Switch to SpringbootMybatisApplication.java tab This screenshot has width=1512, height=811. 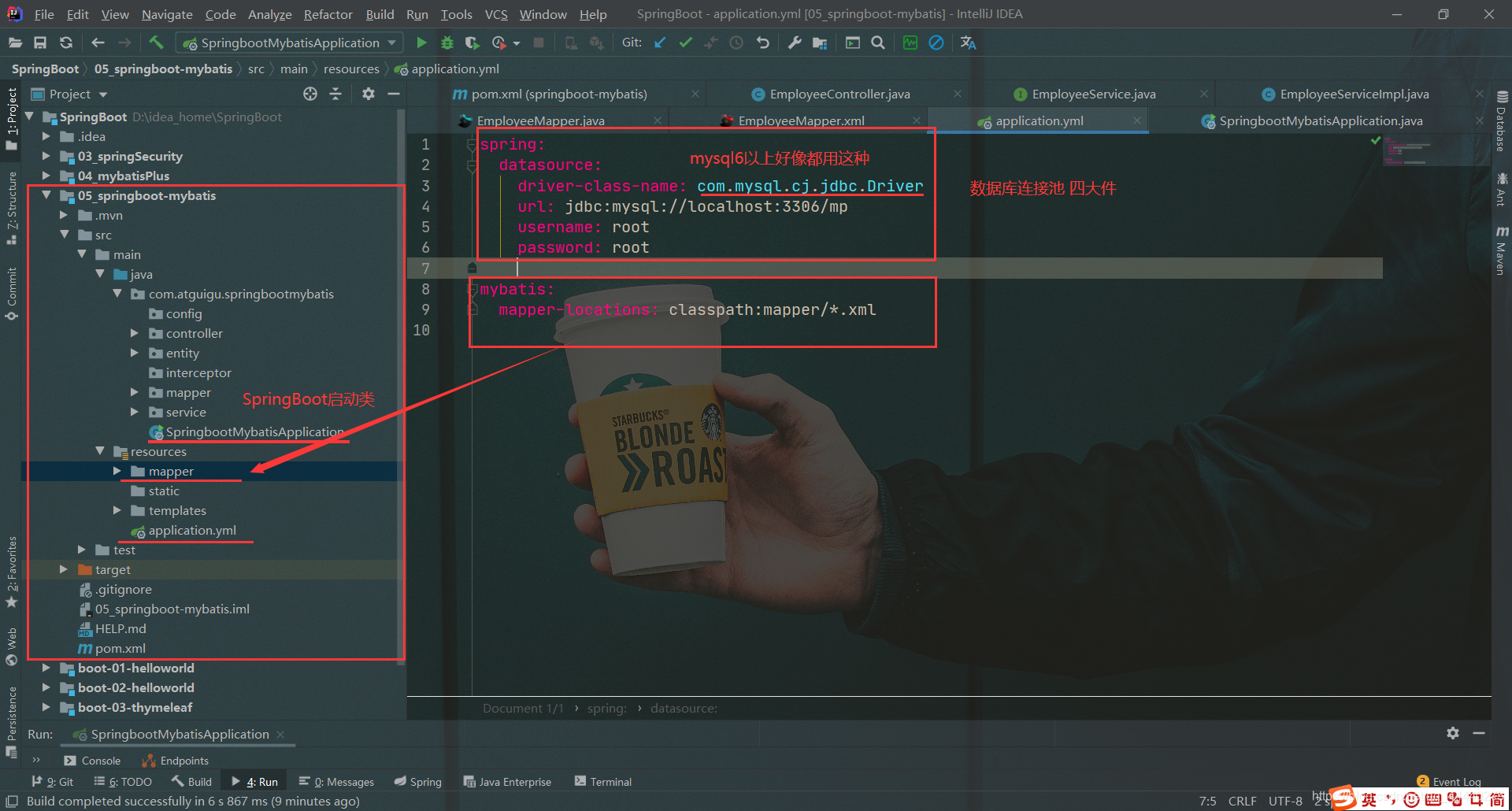1321,120
